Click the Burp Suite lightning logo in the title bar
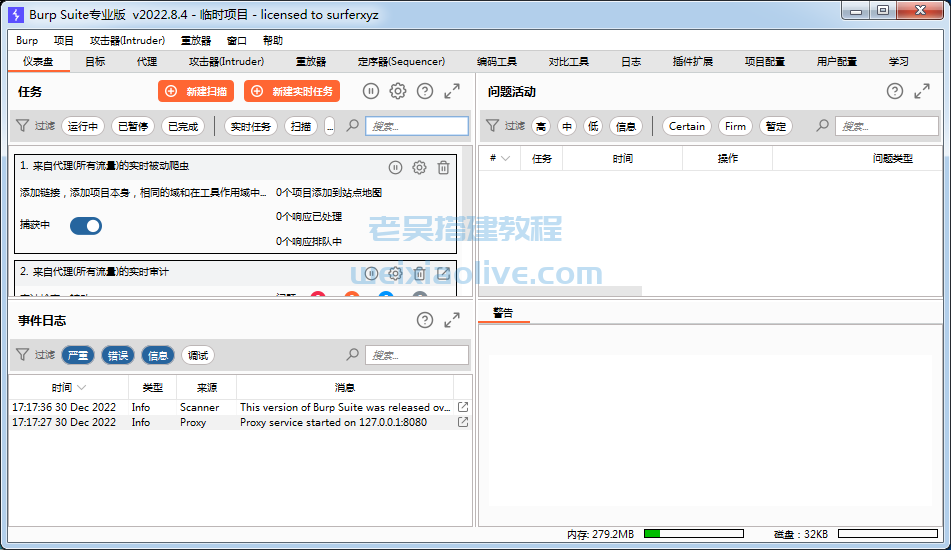 point(16,15)
